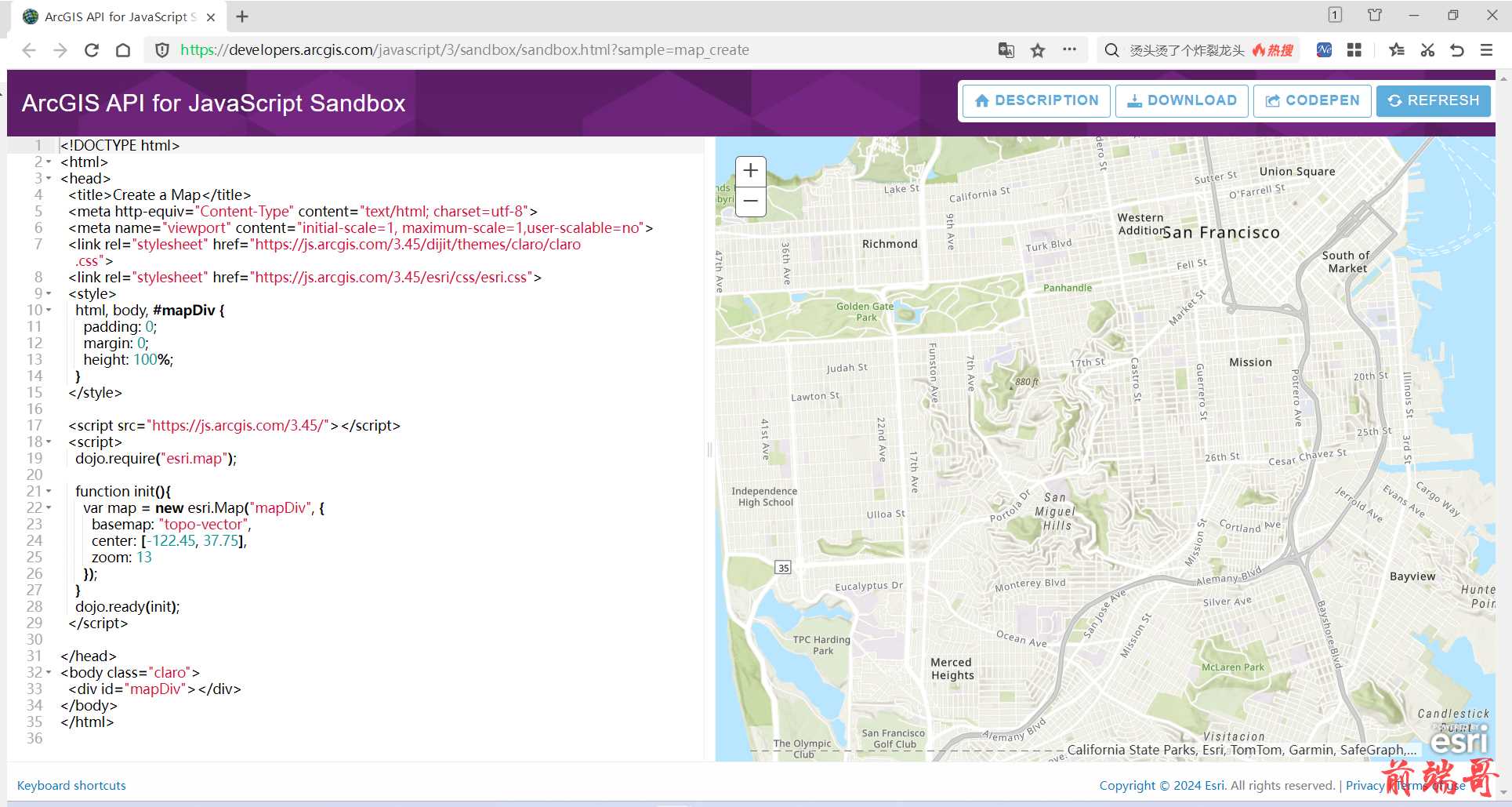The image size is (1512, 807).
Task: Open the four-squares apps grid icon
Action: (1354, 50)
